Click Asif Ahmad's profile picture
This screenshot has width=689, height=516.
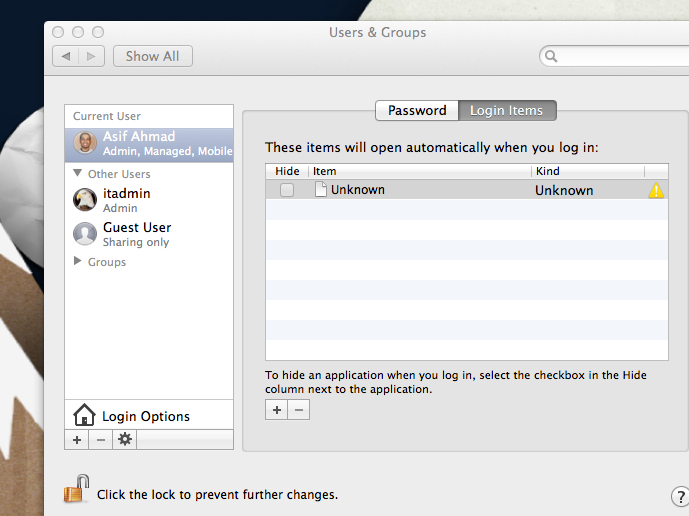tap(85, 143)
